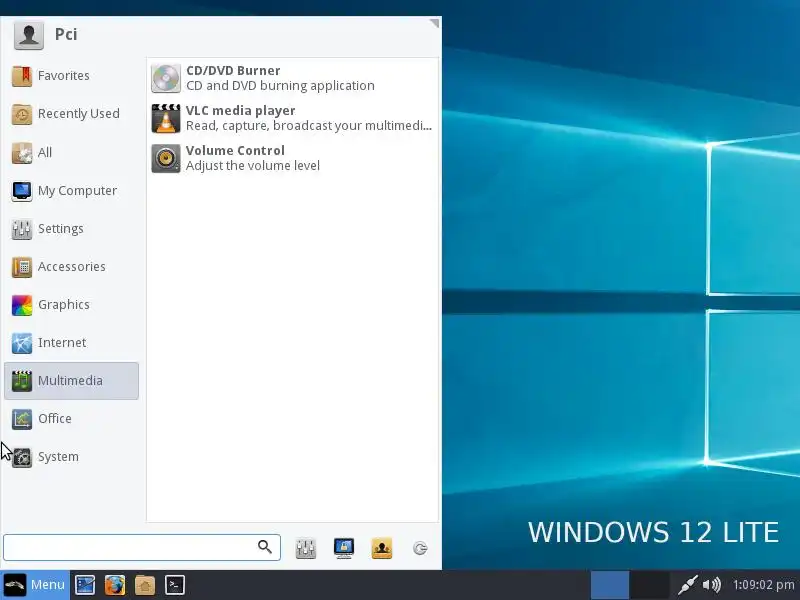Click text 'CD and DVD burning application'
Screen dimensions: 800x600
(x=280, y=86)
